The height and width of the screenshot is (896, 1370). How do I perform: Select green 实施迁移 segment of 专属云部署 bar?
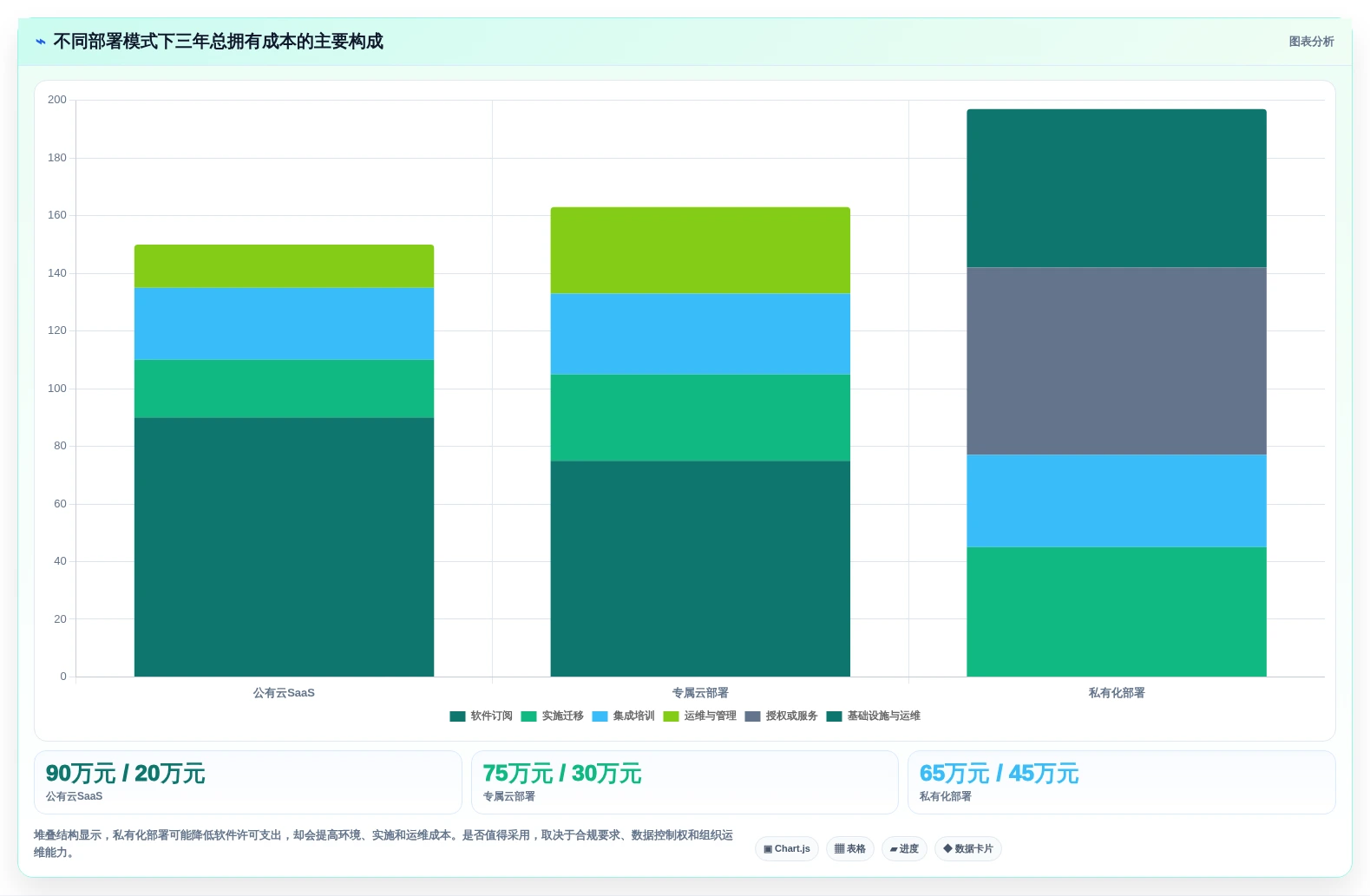[x=700, y=418]
